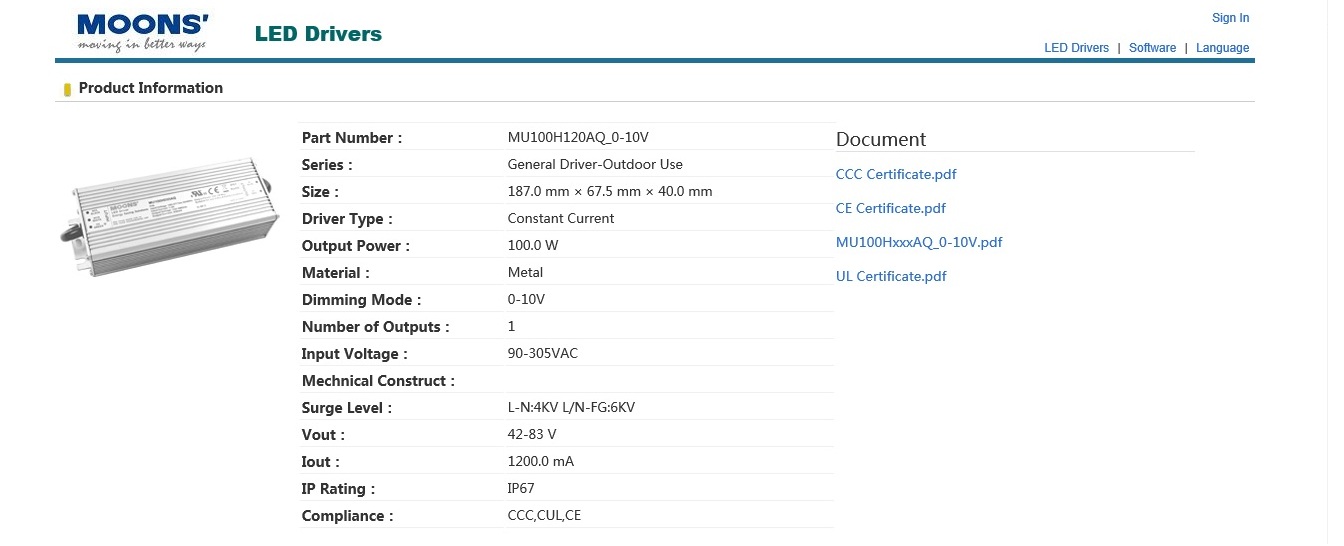Download CCC Certificate.pdf

pyautogui.click(x=896, y=175)
